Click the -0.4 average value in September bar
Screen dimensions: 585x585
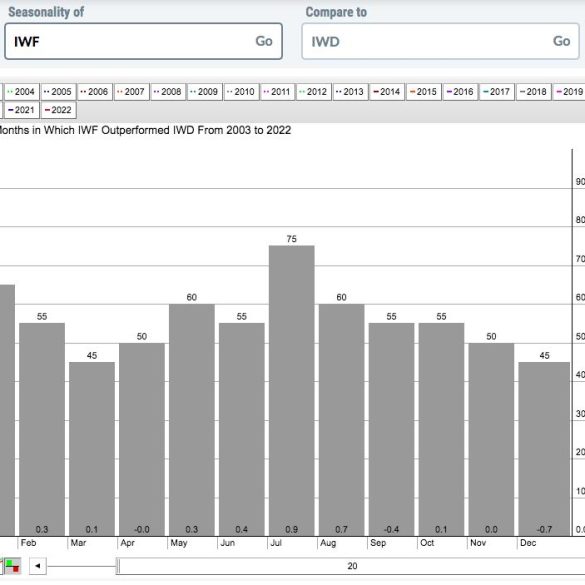pyautogui.click(x=392, y=529)
